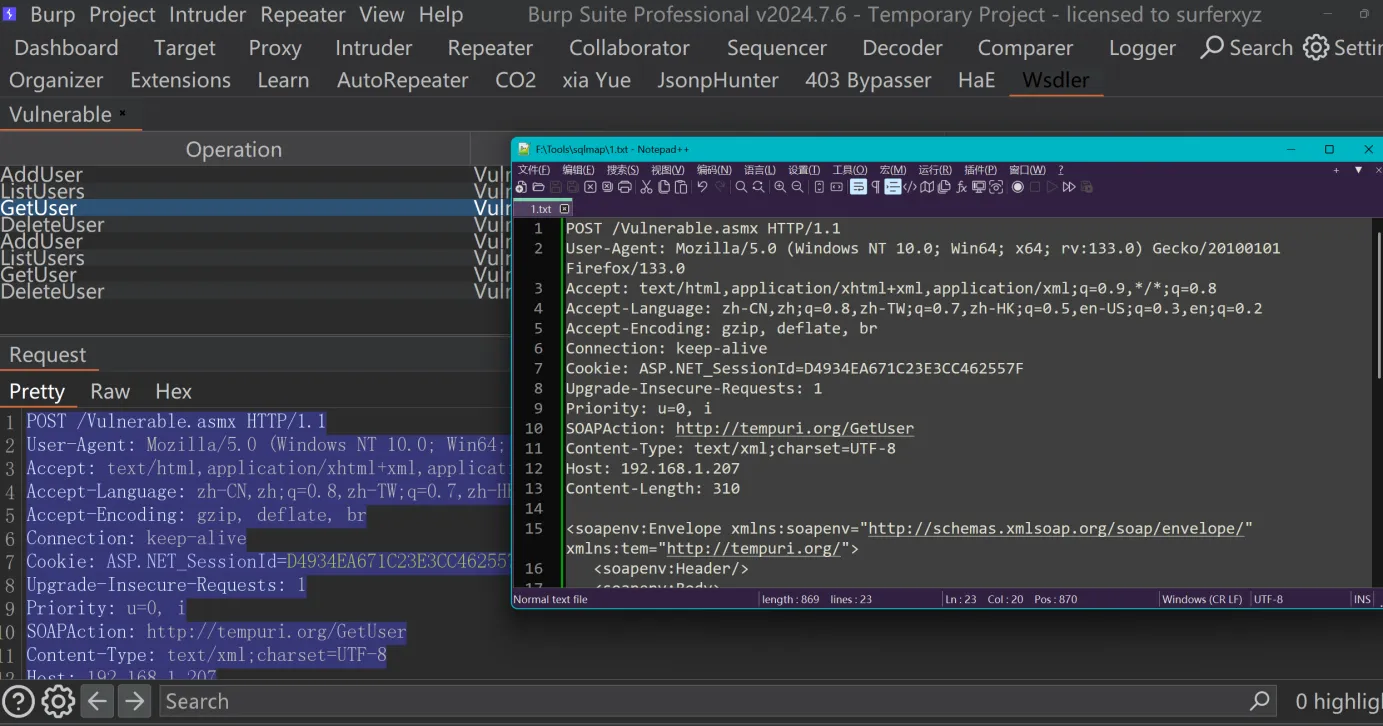Click Notepad++ user-defined language code icon

pos(910,187)
